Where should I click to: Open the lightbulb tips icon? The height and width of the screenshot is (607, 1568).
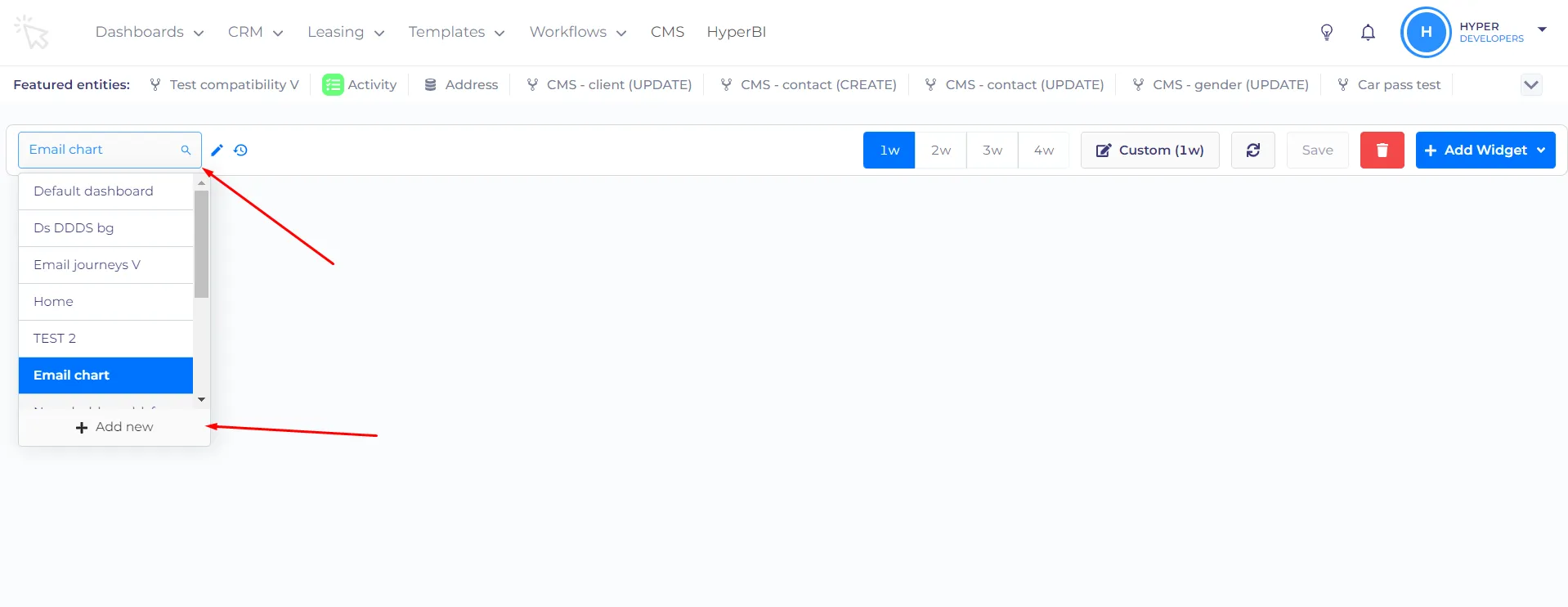pyautogui.click(x=1327, y=32)
